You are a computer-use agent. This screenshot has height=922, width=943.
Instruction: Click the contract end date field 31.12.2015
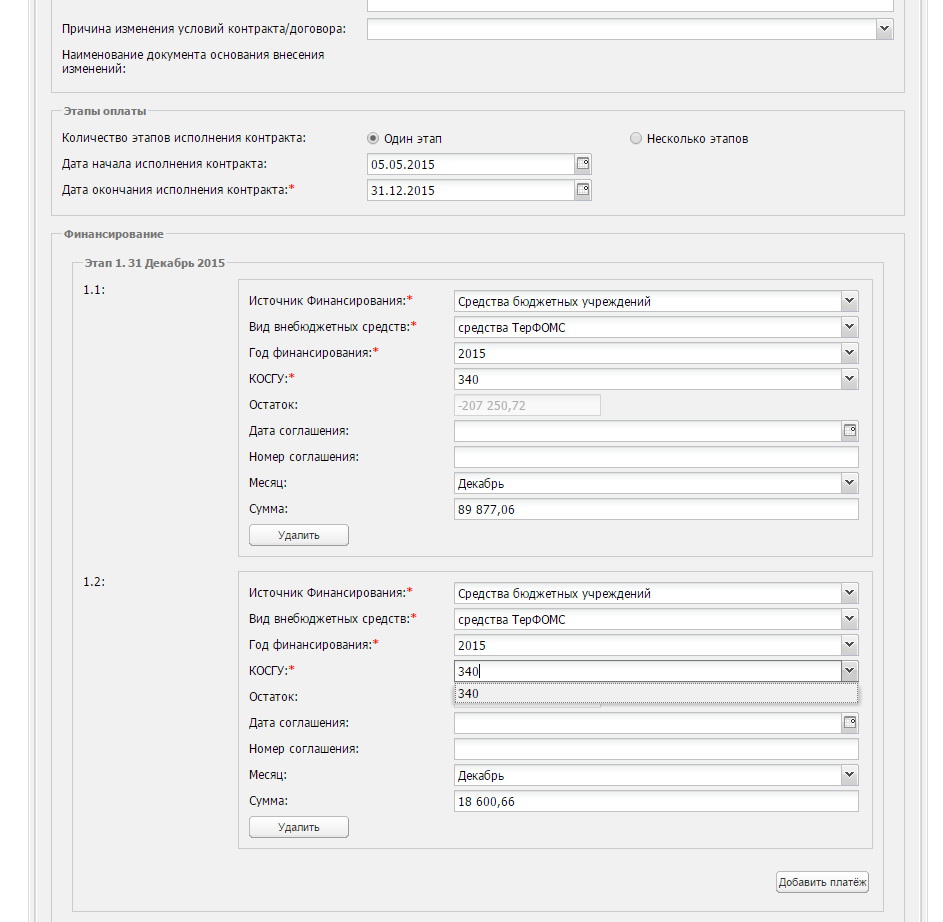(x=470, y=190)
